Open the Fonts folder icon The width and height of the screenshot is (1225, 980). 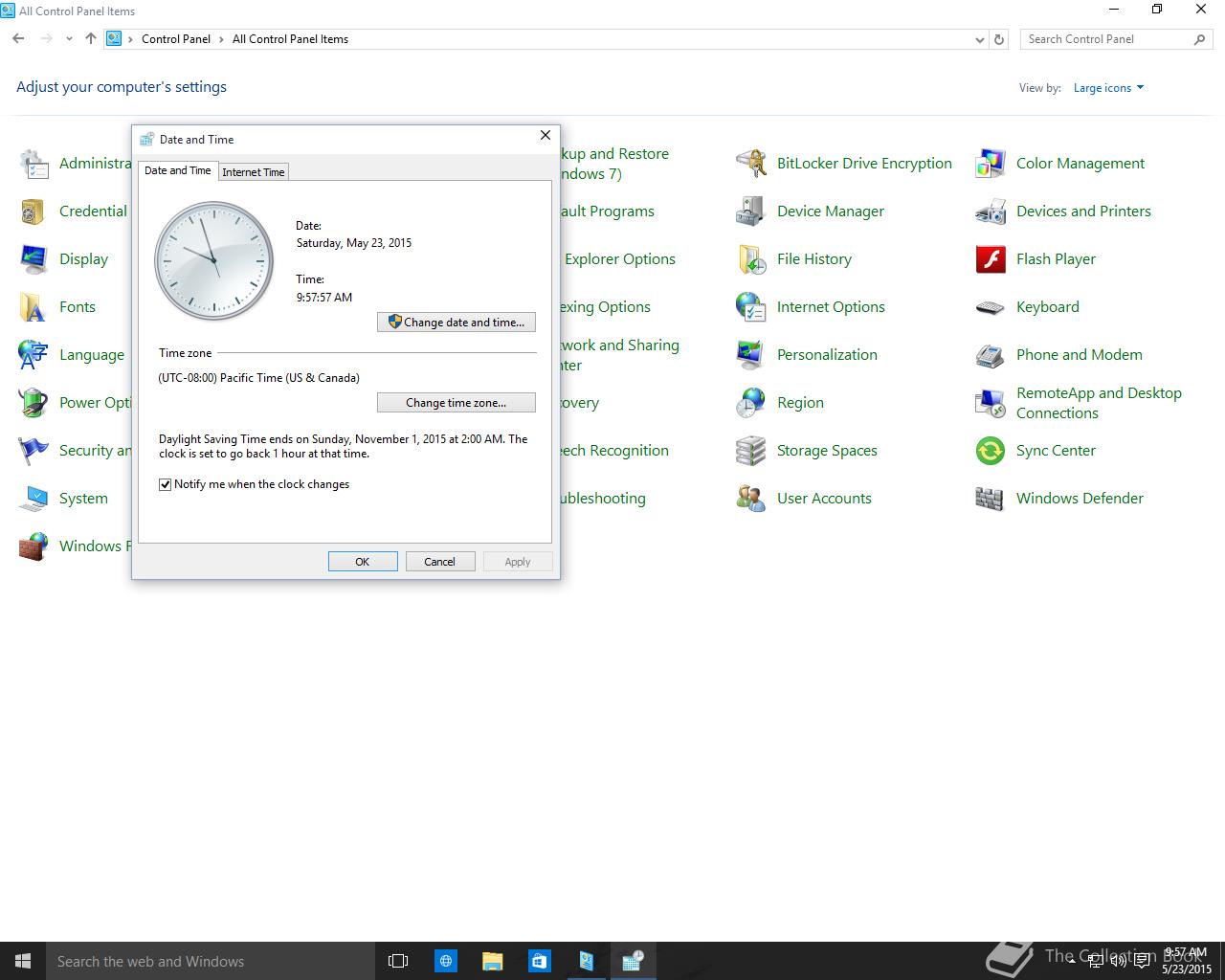coord(33,307)
